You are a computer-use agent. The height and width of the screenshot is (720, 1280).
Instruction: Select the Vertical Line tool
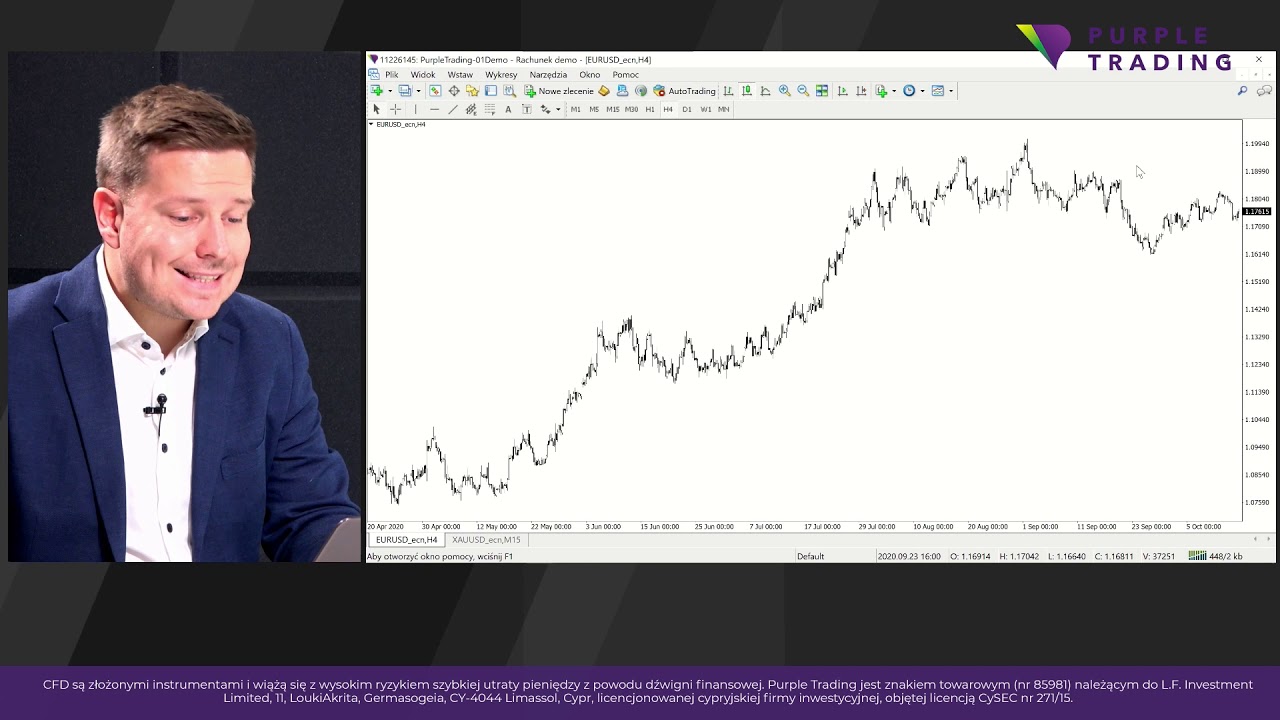coord(415,109)
